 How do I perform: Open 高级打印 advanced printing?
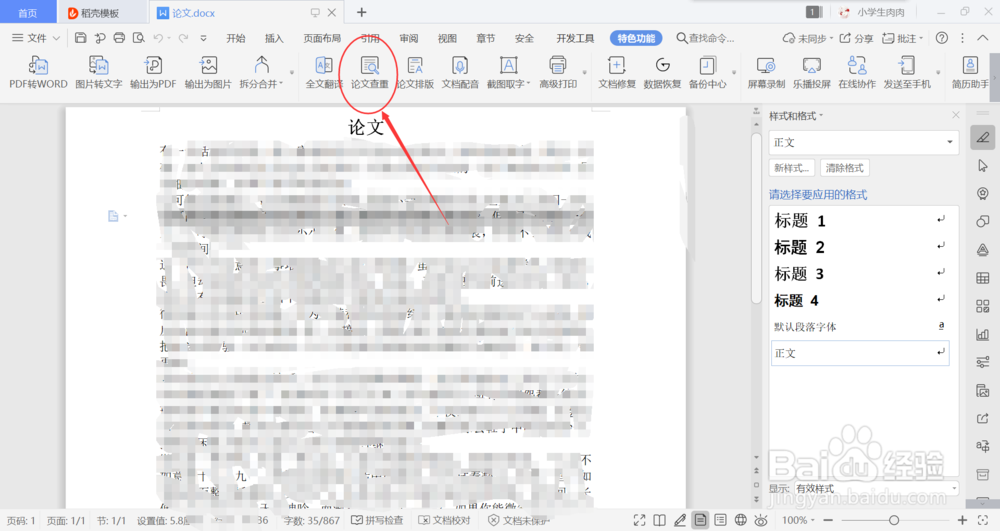click(x=558, y=73)
